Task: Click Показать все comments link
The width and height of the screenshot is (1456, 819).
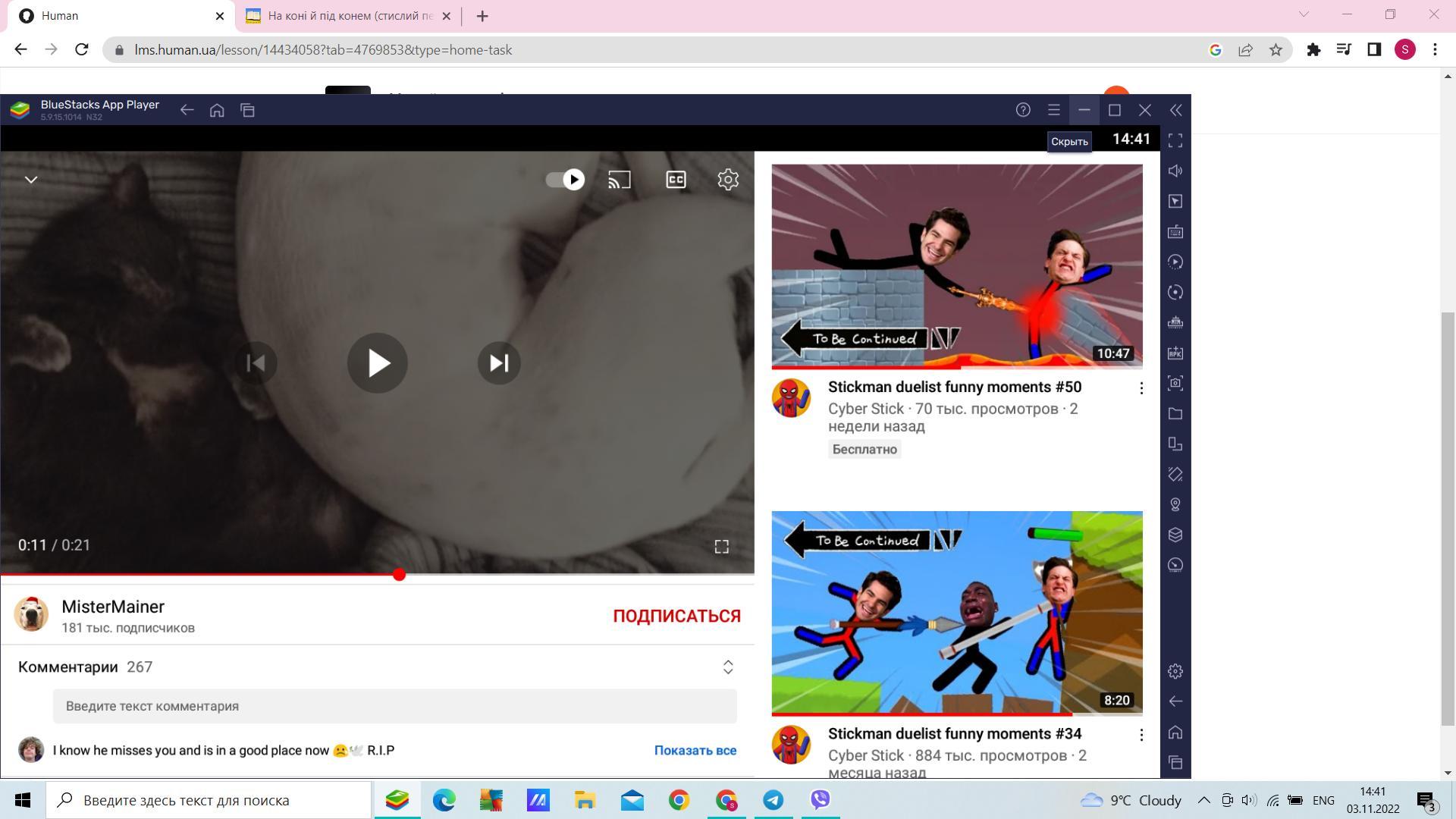Action: [x=695, y=751]
